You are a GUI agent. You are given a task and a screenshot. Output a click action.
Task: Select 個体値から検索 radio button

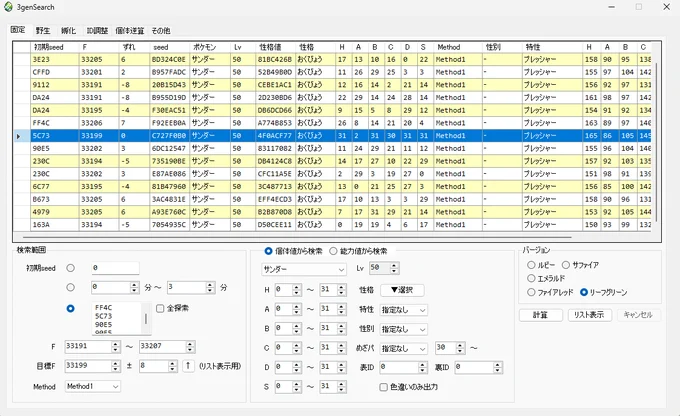point(293,251)
